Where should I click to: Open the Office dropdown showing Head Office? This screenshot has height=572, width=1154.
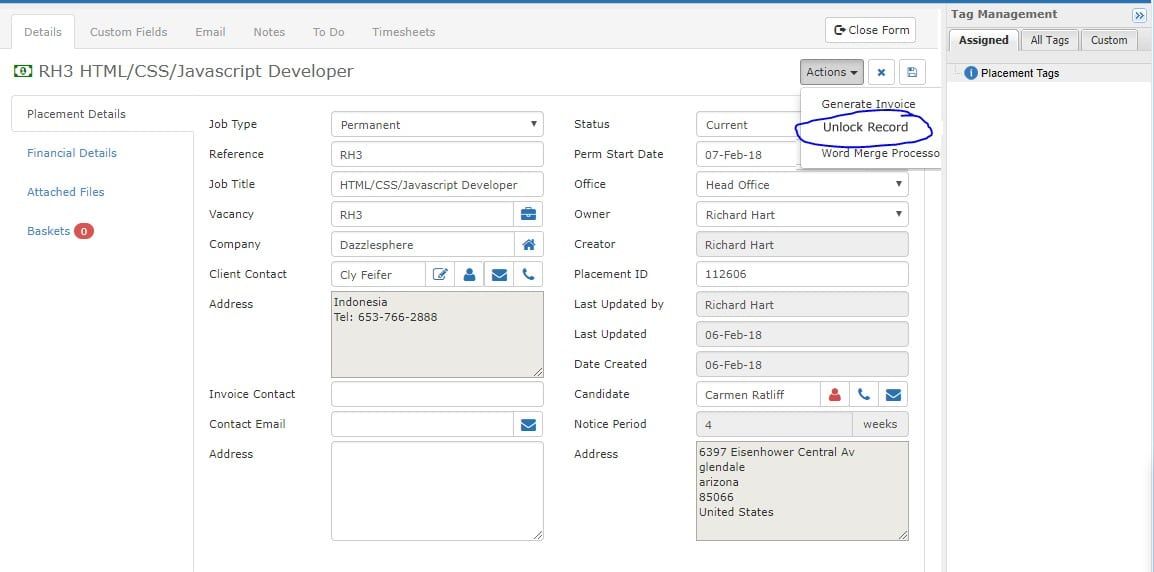(x=802, y=184)
